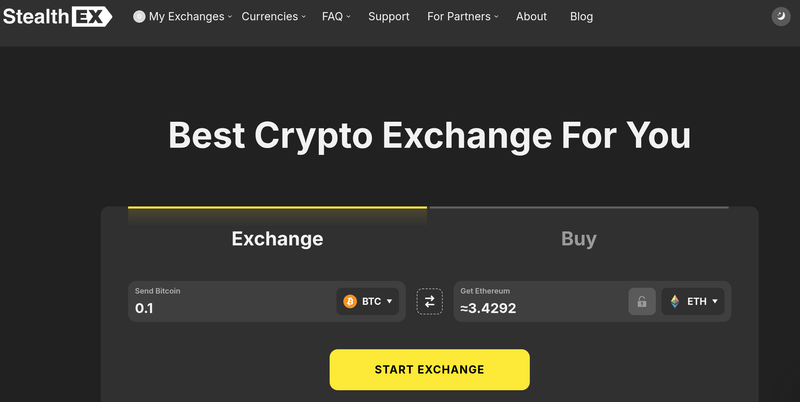
Task: Click the Get Ethereum amount field
Action: [535, 308]
